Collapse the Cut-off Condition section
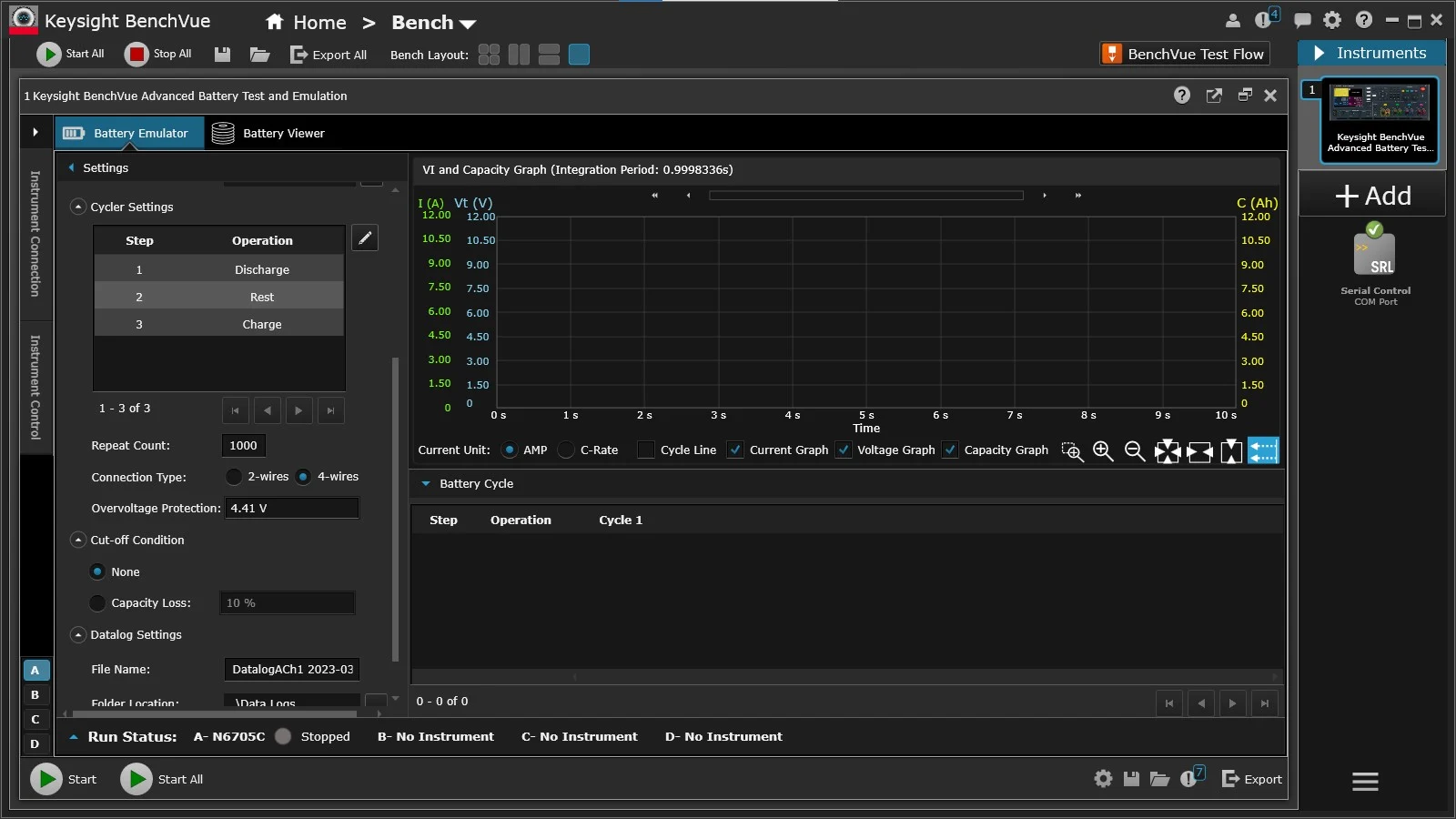 [78, 540]
